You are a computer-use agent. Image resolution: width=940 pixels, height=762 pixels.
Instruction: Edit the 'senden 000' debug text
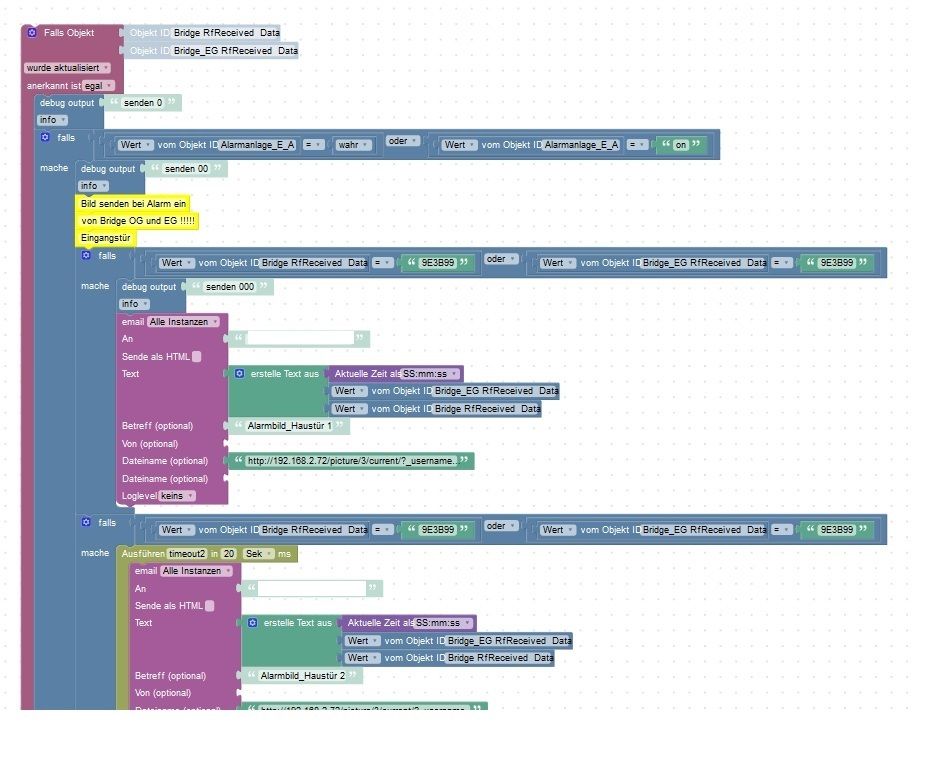[x=230, y=287]
